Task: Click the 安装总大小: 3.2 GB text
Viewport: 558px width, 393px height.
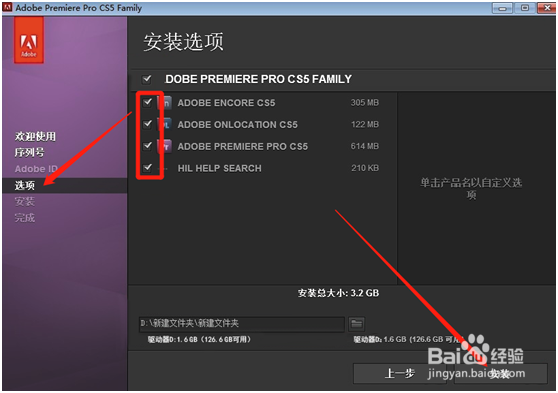Action: [338, 293]
